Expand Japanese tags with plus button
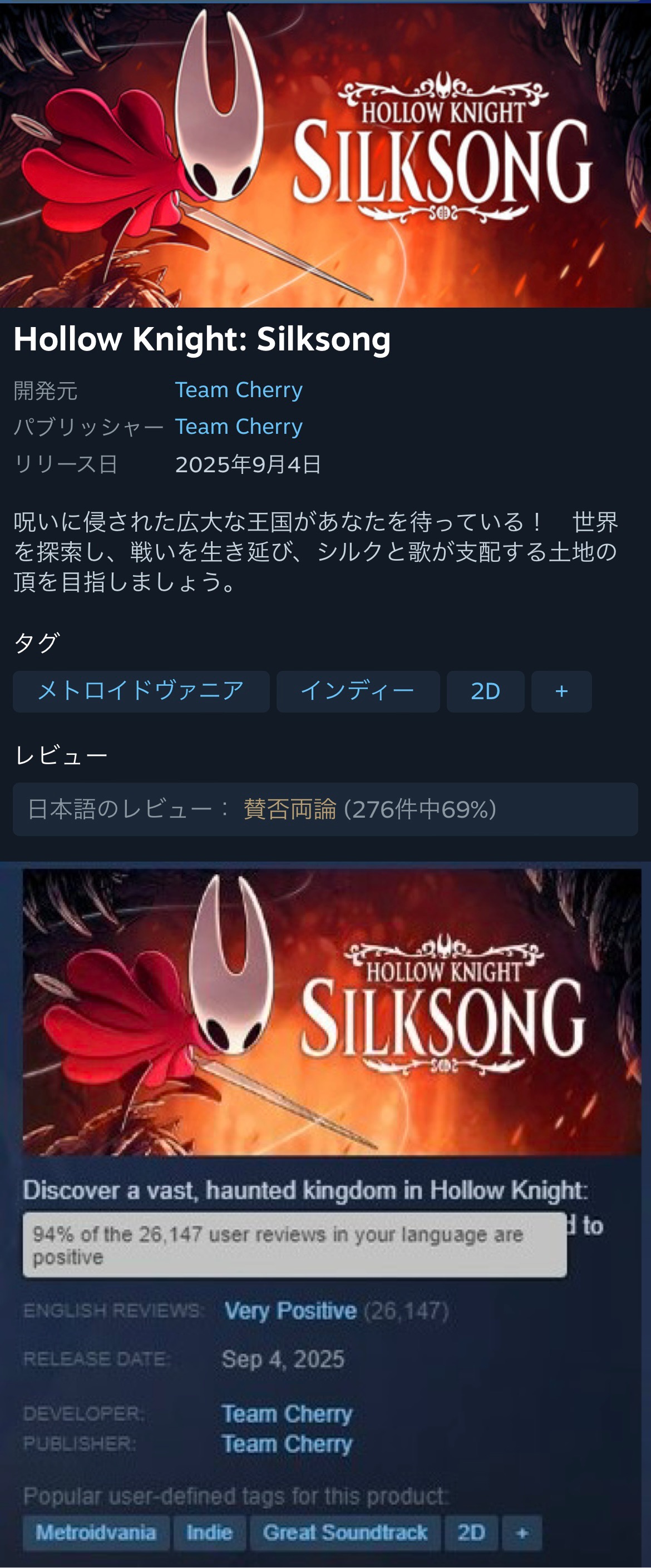 (x=561, y=691)
